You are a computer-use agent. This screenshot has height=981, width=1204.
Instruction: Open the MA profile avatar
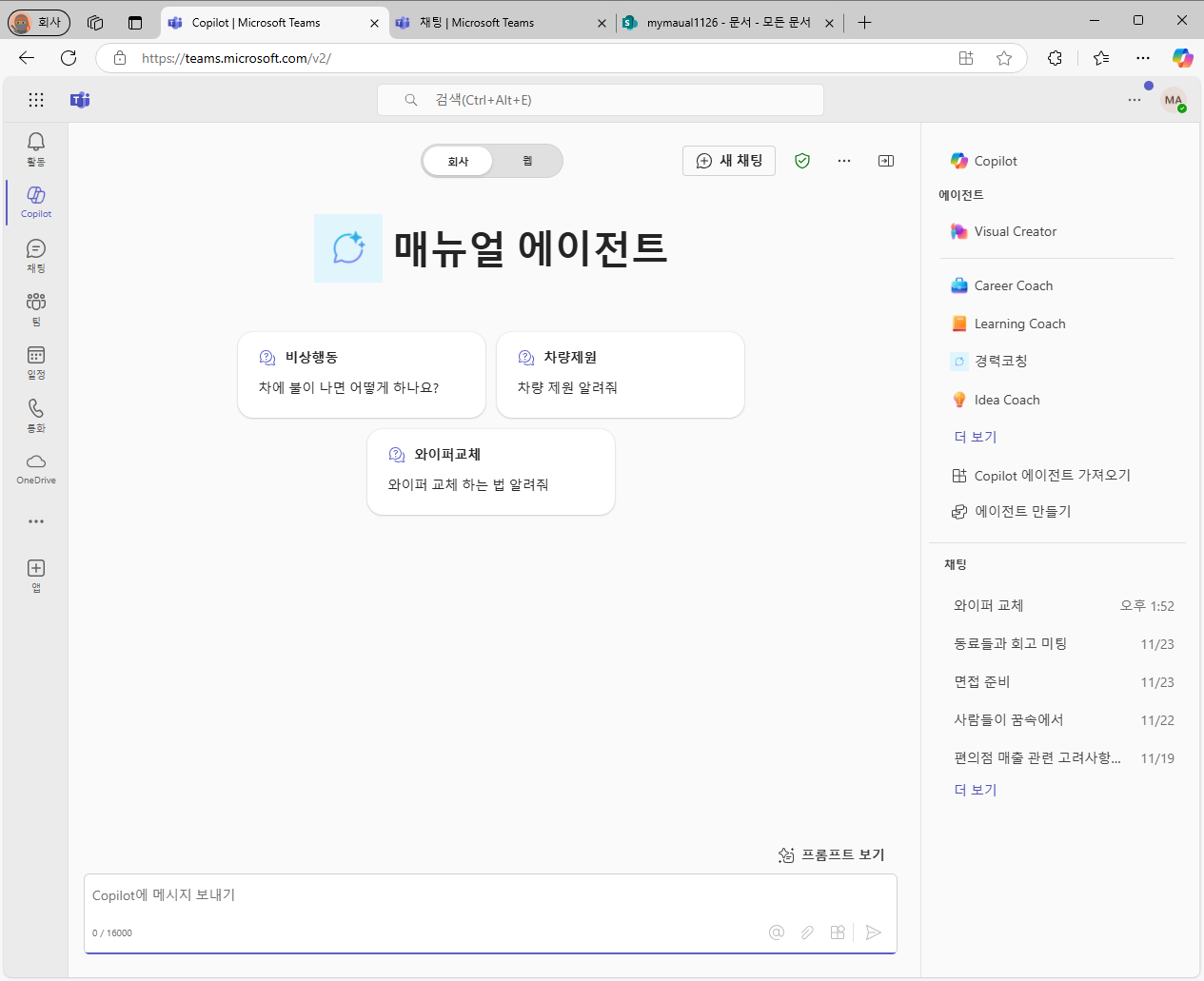click(1174, 100)
